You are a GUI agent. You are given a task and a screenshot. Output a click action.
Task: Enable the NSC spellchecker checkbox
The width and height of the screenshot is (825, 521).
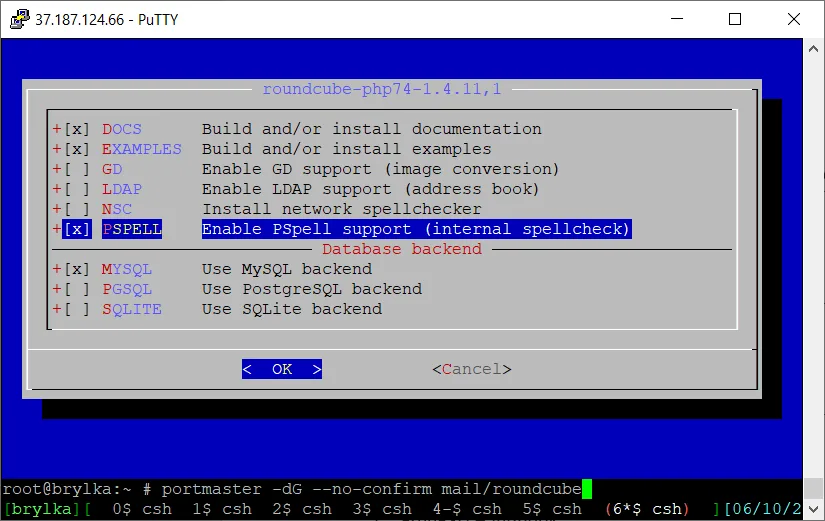77,209
